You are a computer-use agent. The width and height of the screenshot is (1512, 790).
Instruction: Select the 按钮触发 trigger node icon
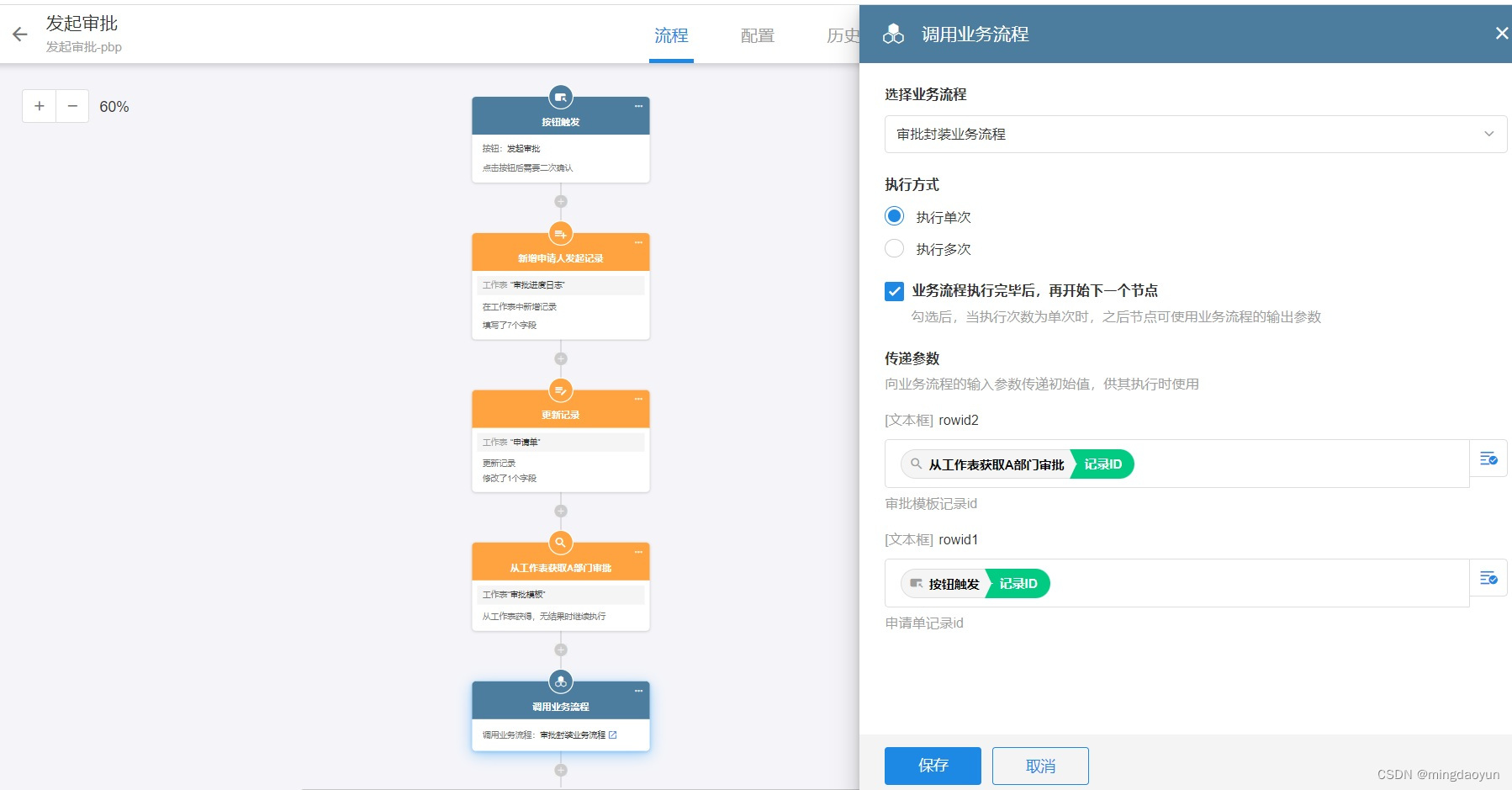click(560, 96)
